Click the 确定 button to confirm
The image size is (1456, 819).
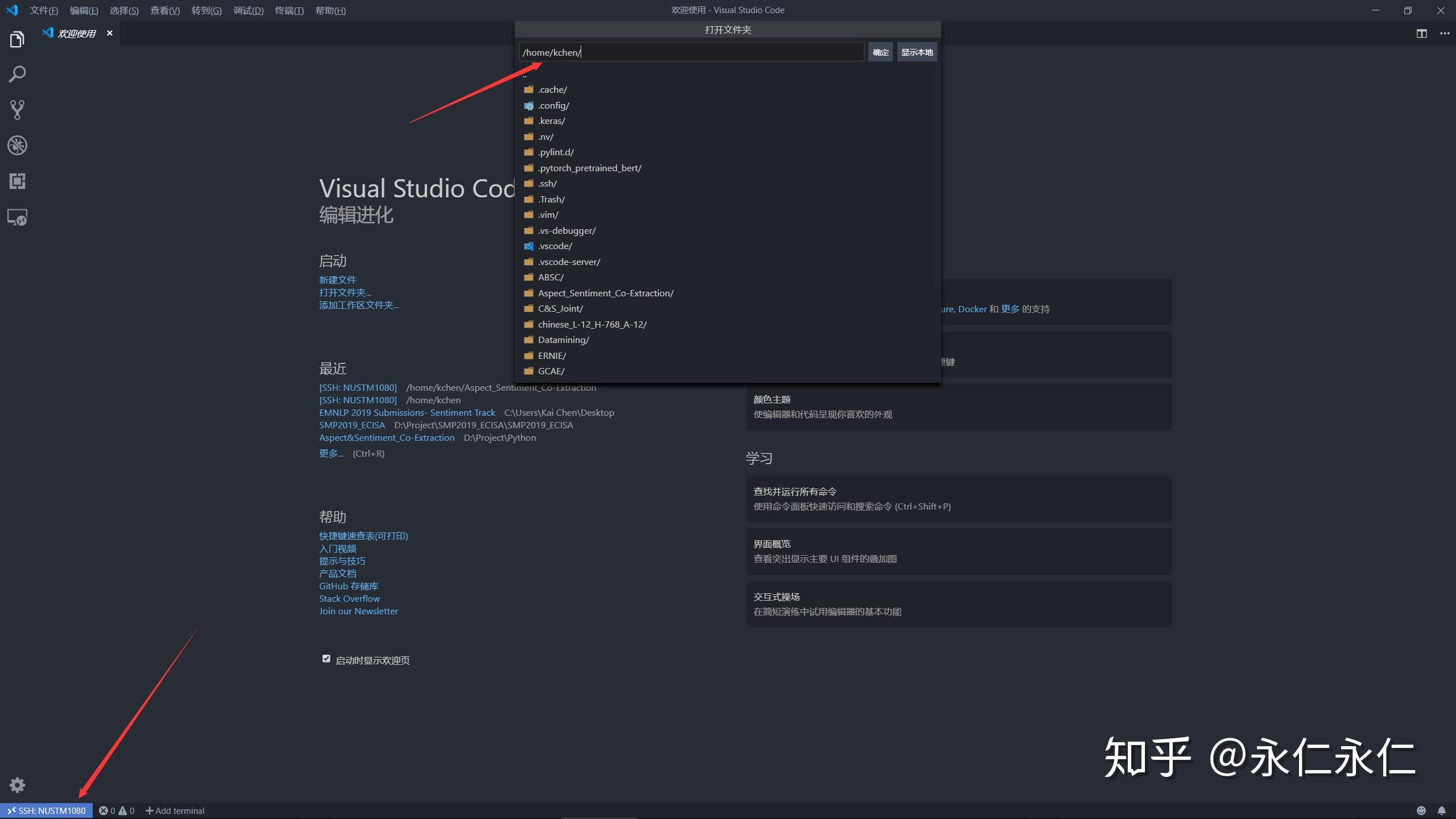point(880,52)
